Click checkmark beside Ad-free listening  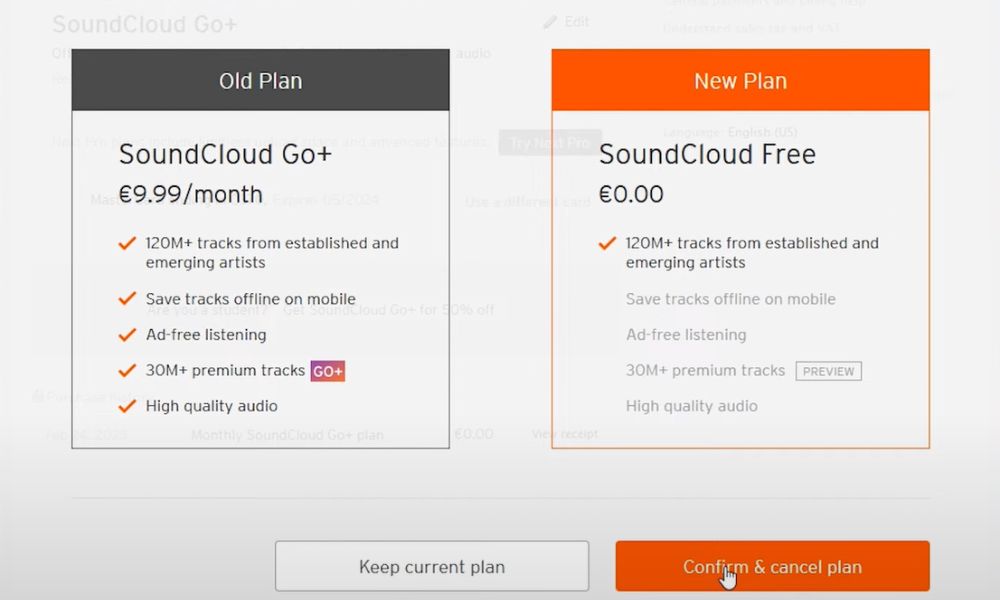(x=127, y=335)
